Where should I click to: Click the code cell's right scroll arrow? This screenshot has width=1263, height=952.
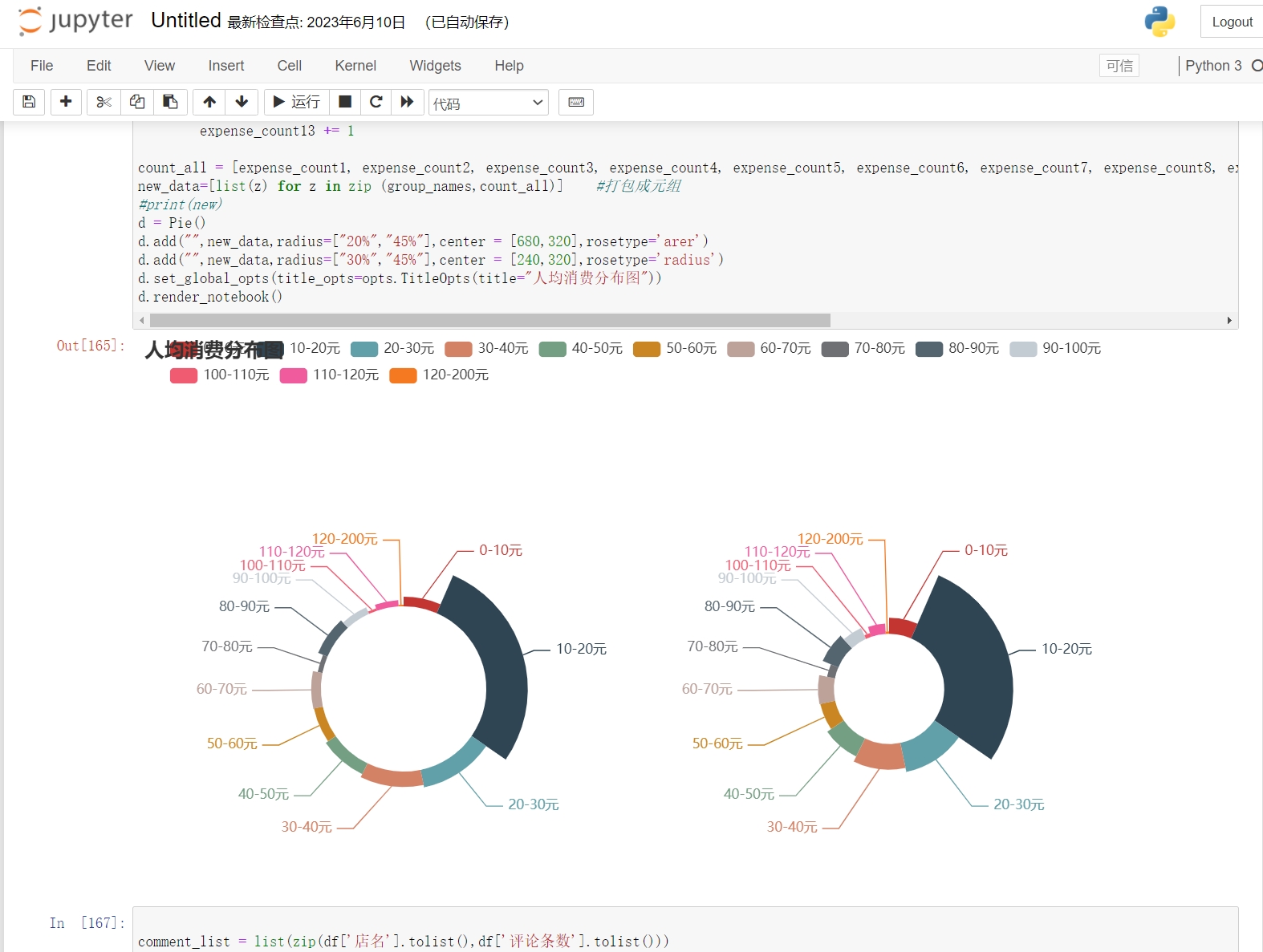(1229, 321)
